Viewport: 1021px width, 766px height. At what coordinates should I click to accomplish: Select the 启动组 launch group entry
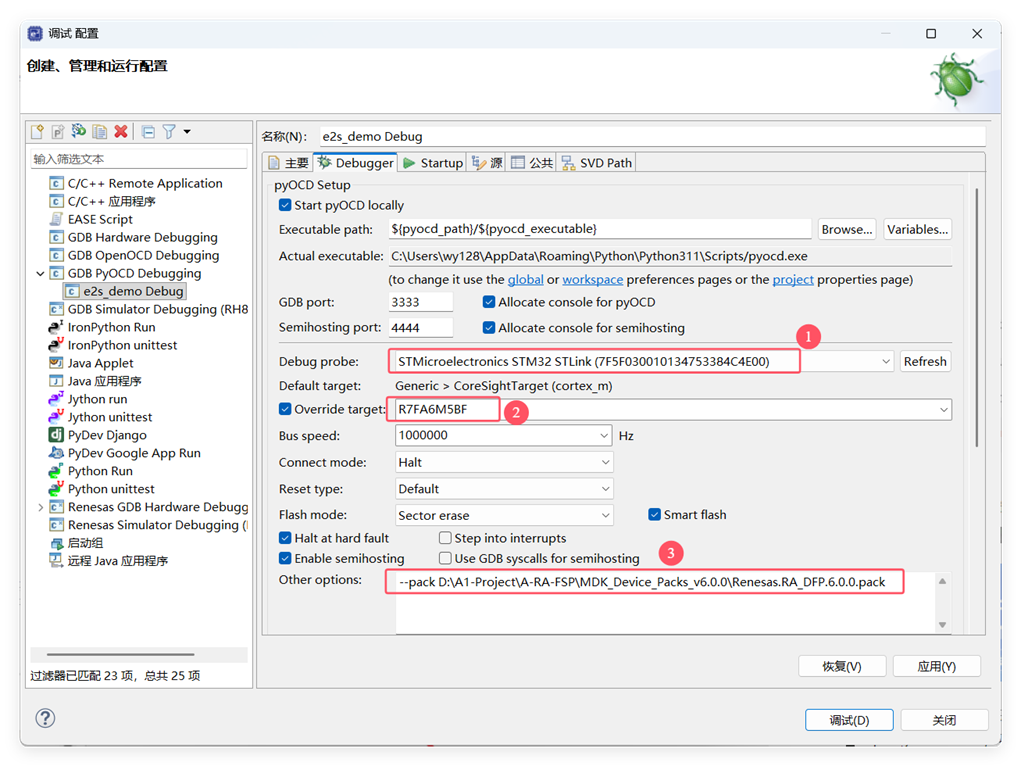(85, 543)
